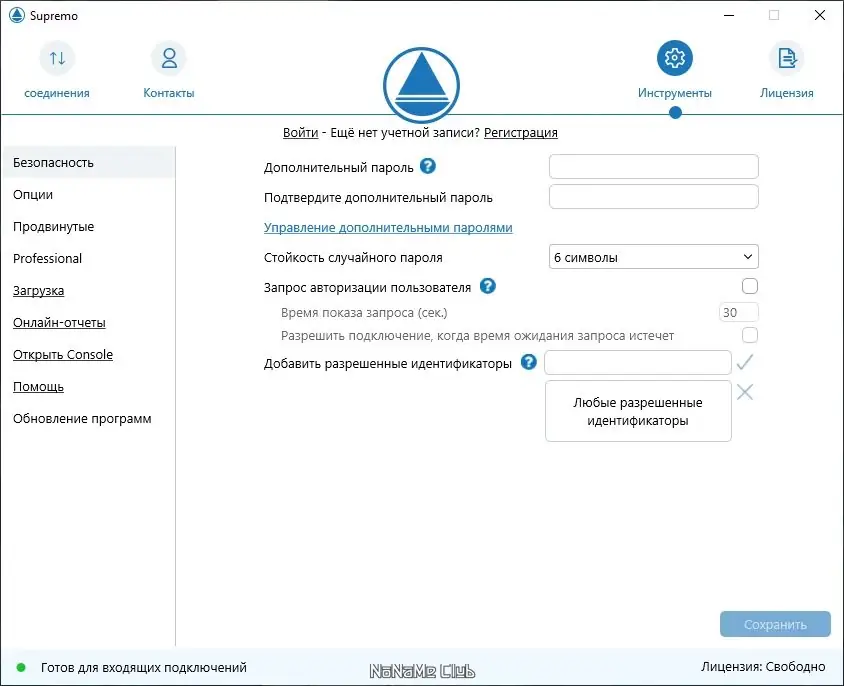Confirm allowed identifier with checkmark icon
Viewport: 844px width, 686px height.
(x=745, y=362)
